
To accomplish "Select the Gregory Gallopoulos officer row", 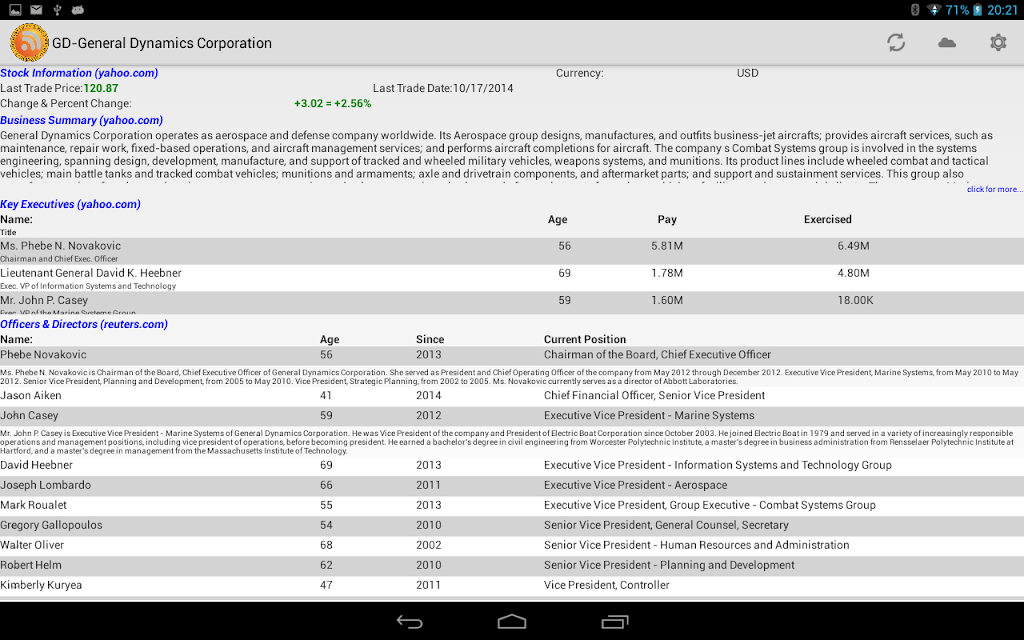I will click(512, 526).
